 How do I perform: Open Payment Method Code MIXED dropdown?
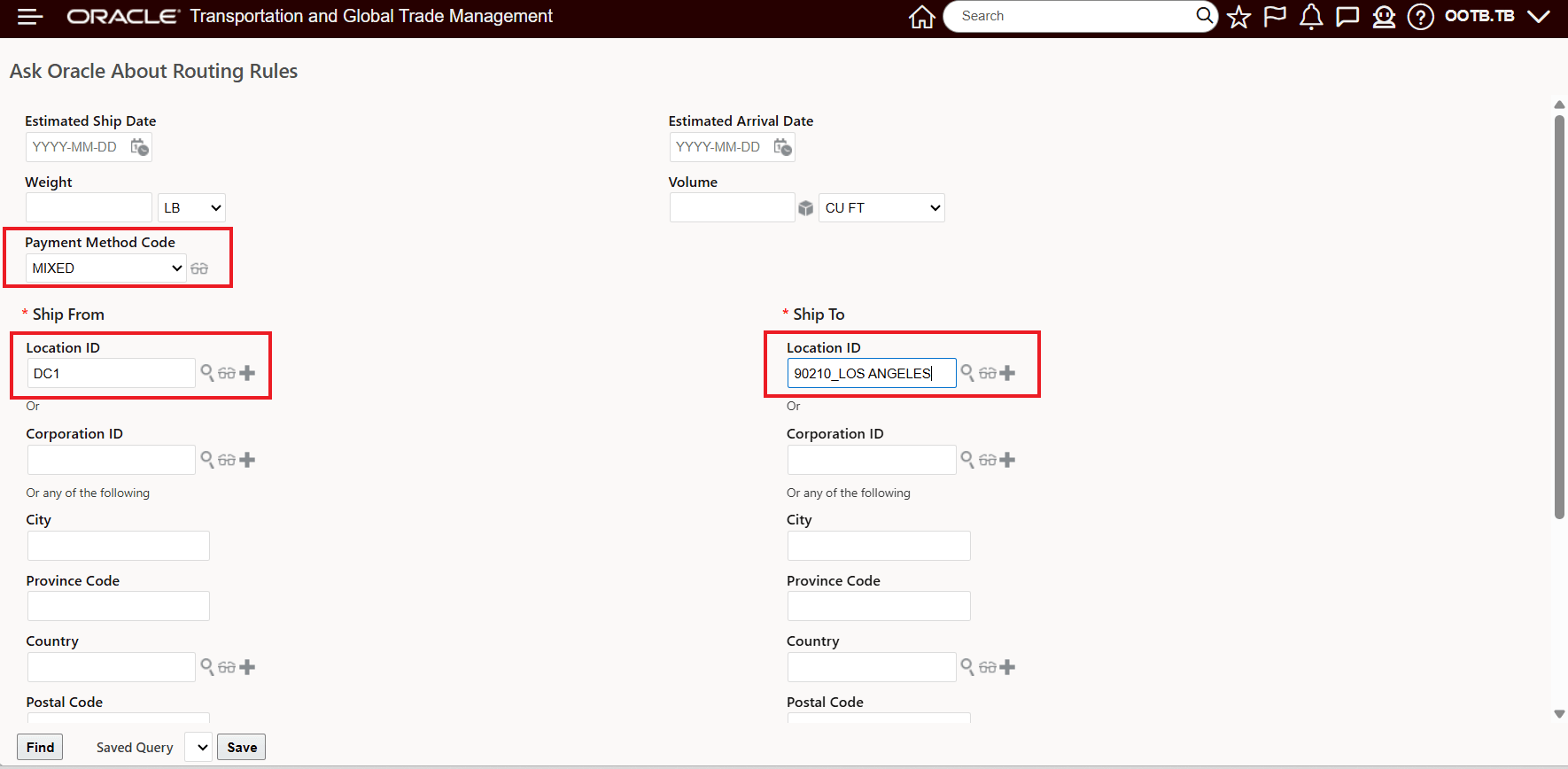click(106, 268)
